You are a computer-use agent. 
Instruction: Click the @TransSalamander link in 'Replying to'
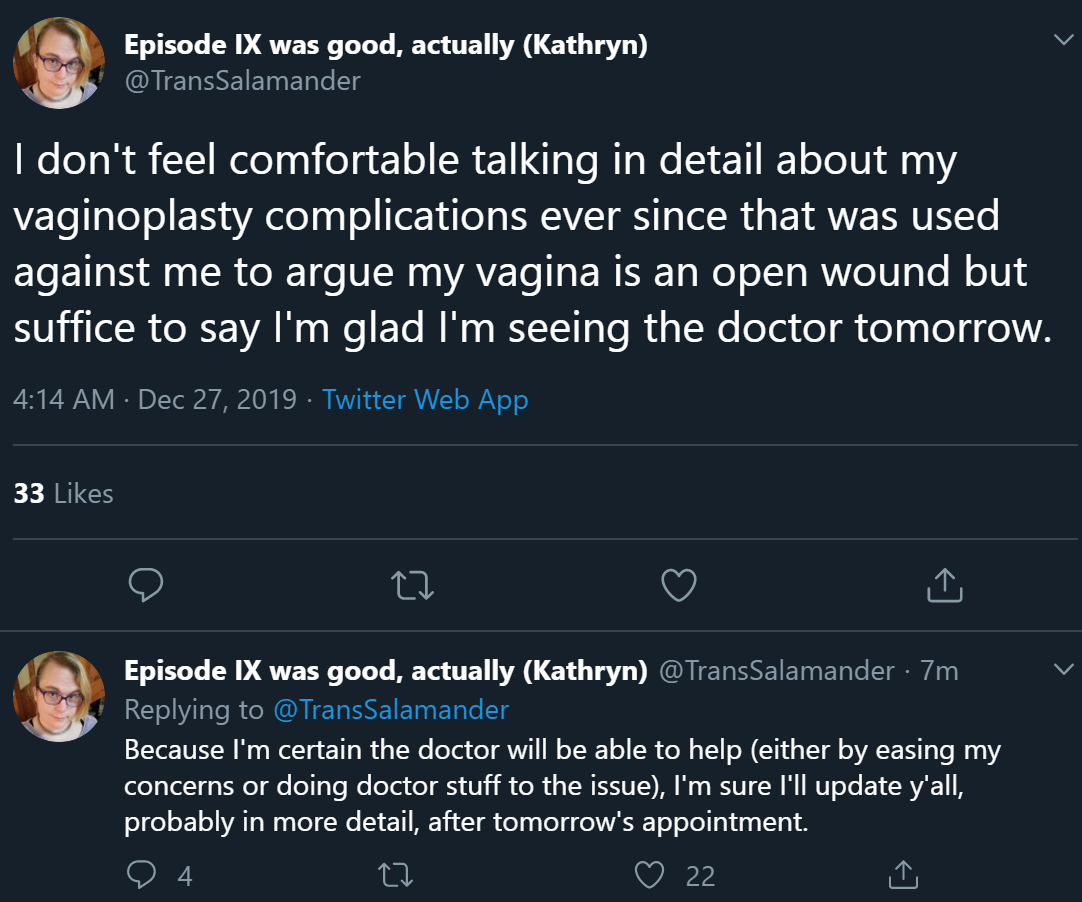click(391, 709)
